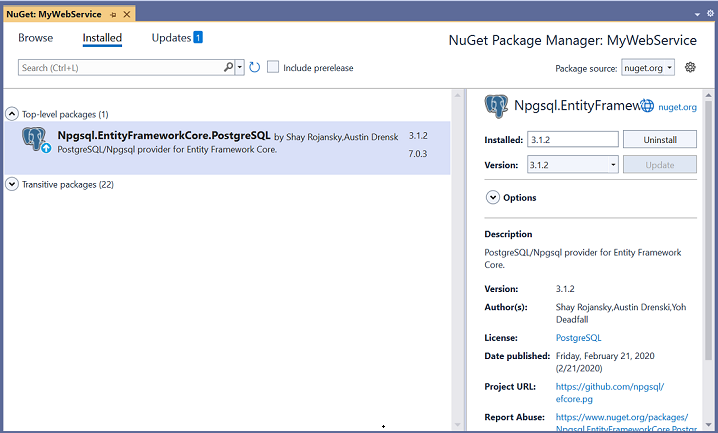
Task: Click the Update button
Action: [x=660, y=165]
